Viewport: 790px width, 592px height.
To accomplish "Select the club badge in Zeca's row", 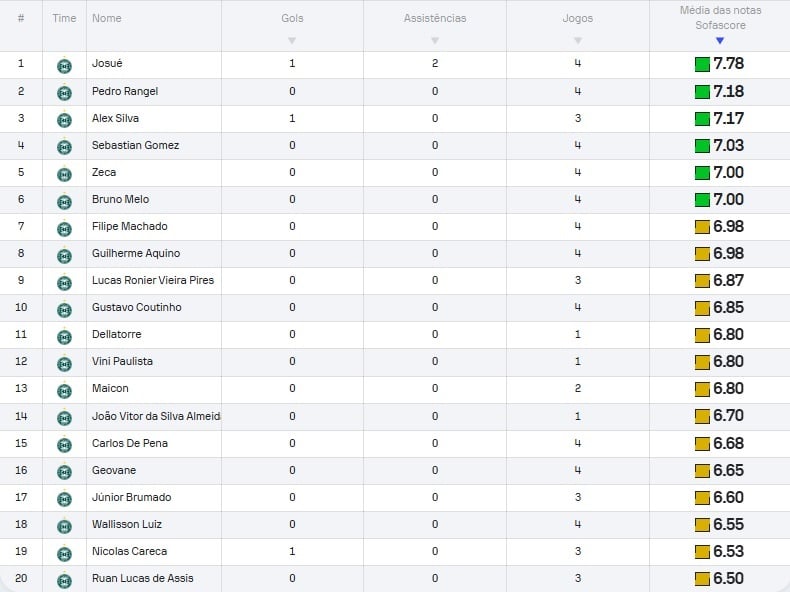I will pos(64,174).
